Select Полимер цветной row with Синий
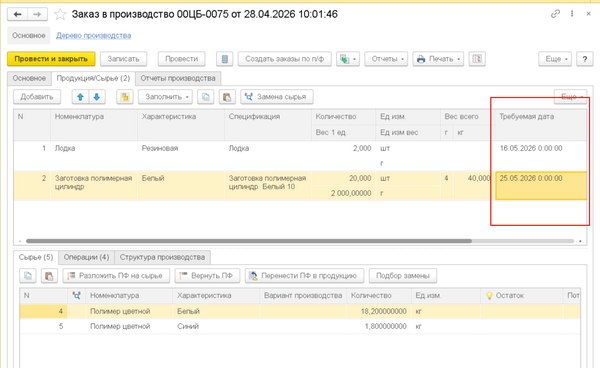Image resolution: width=600 pixels, height=368 pixels. (300, 326)
